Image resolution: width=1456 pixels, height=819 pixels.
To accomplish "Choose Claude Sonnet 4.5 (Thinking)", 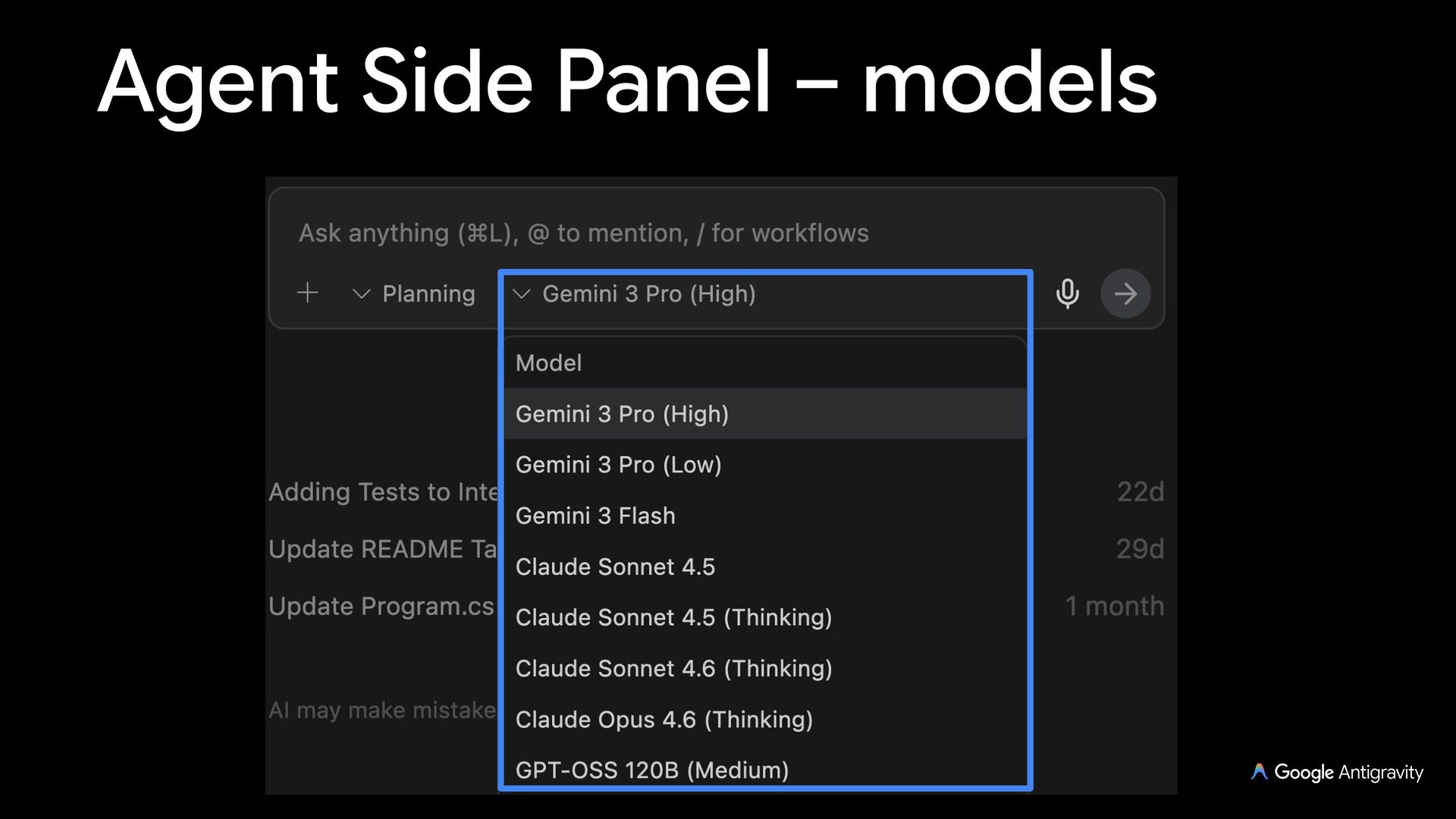I will click(673, 617).
